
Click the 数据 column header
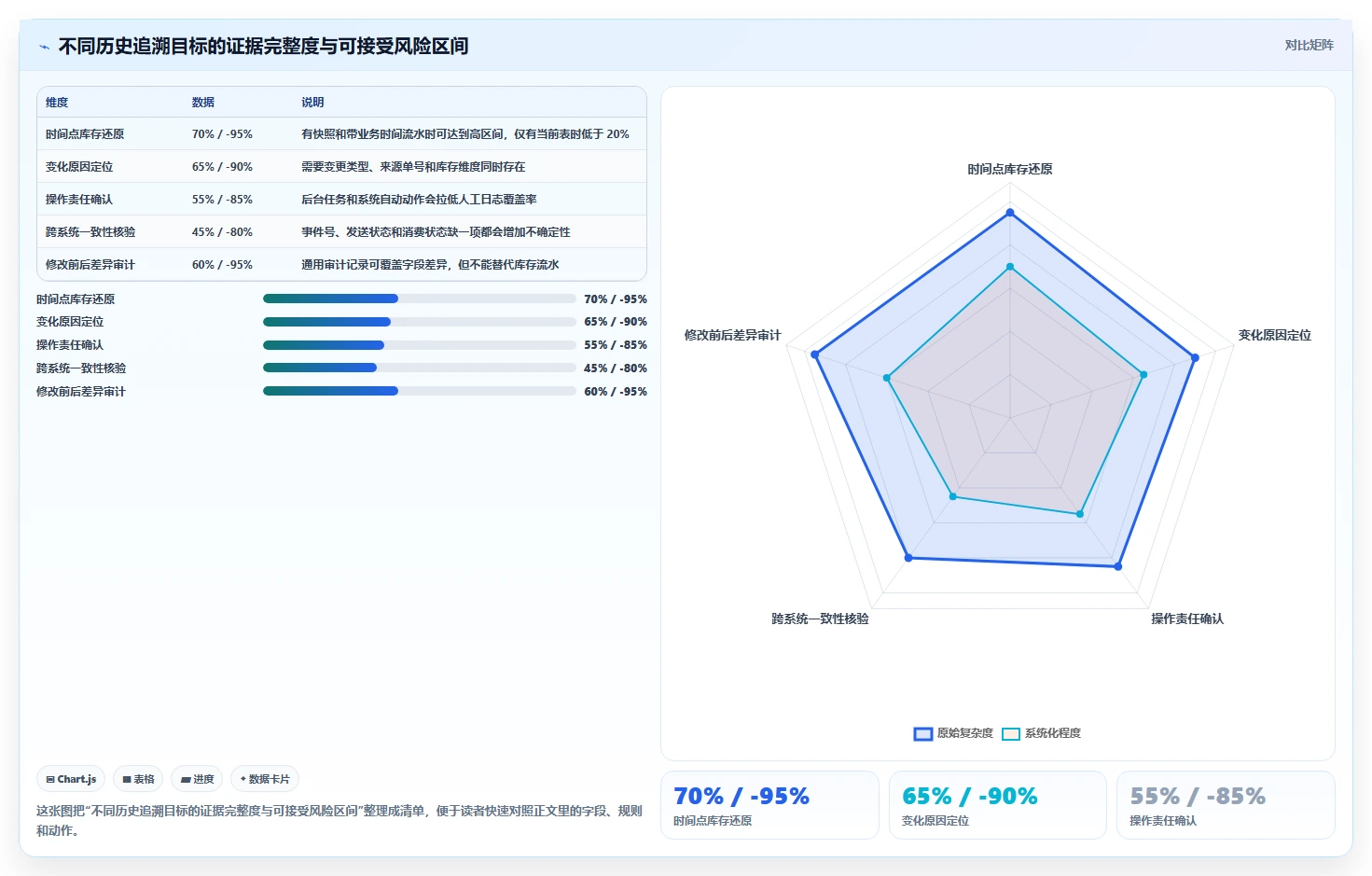click(x=203, y=103)
